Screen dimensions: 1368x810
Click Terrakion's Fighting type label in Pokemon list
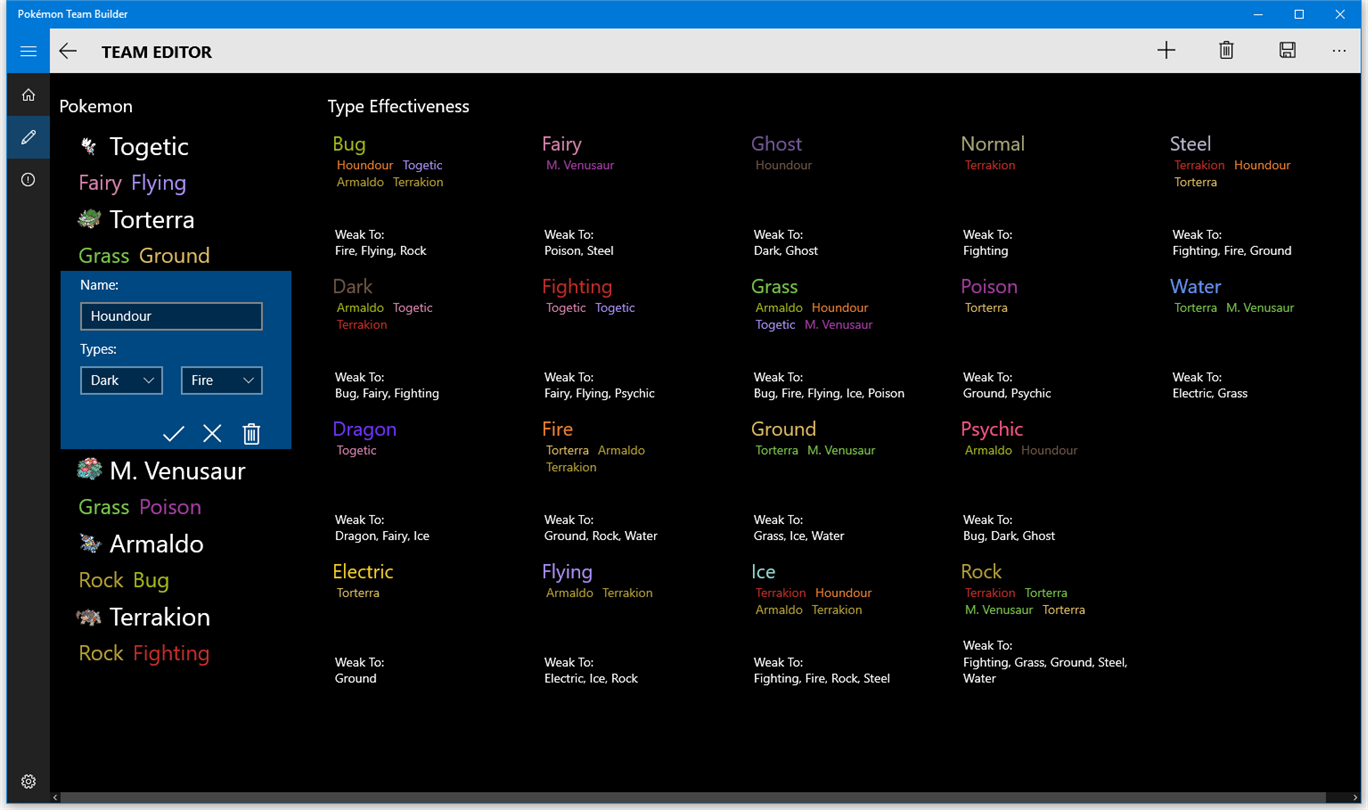[171, 654]
